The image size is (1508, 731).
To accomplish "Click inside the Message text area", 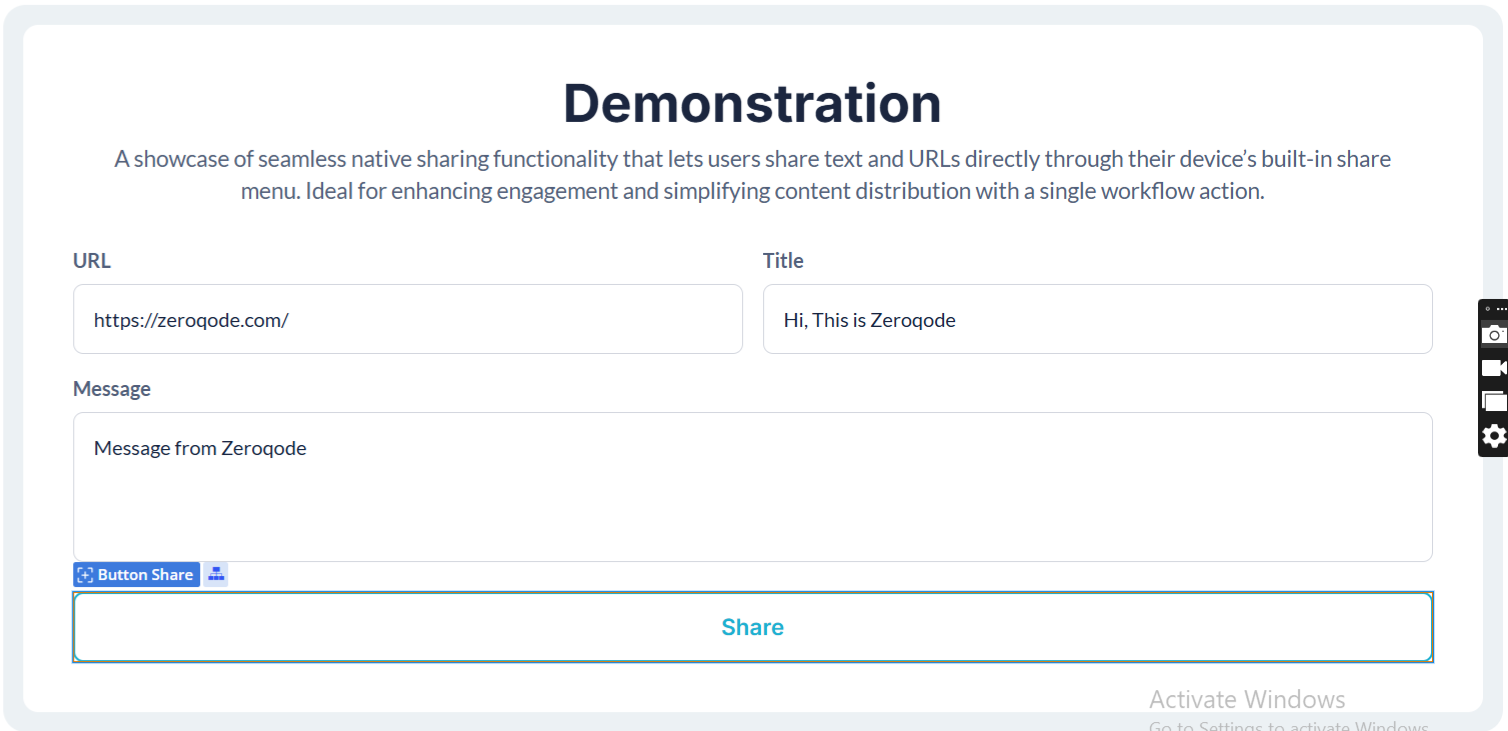I will pos(752,487).
